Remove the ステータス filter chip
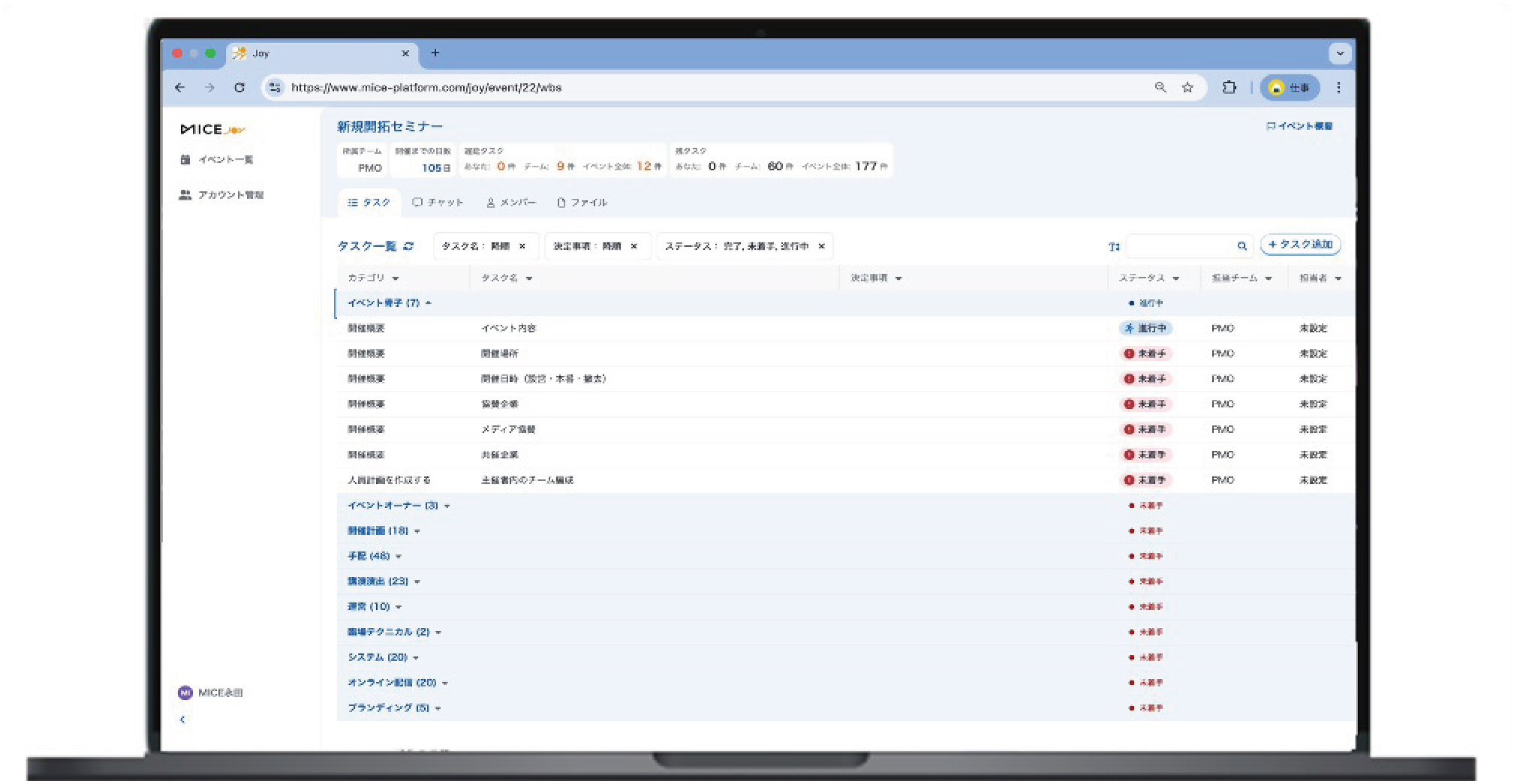The width and height of the screenshot is (1514, 784). tap(821, 246)
